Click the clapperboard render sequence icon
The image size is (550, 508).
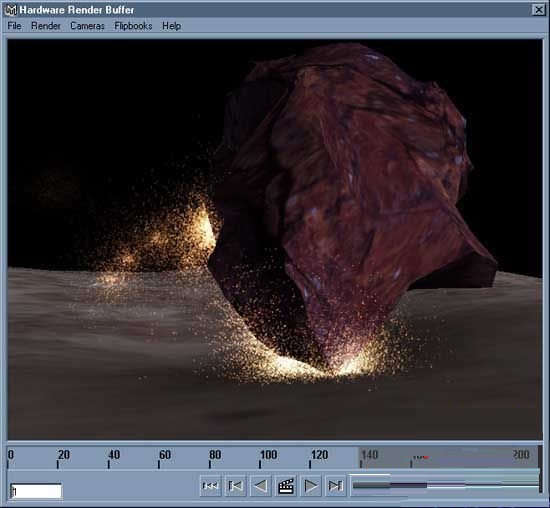pyautogui.click(x=286, y=486)
